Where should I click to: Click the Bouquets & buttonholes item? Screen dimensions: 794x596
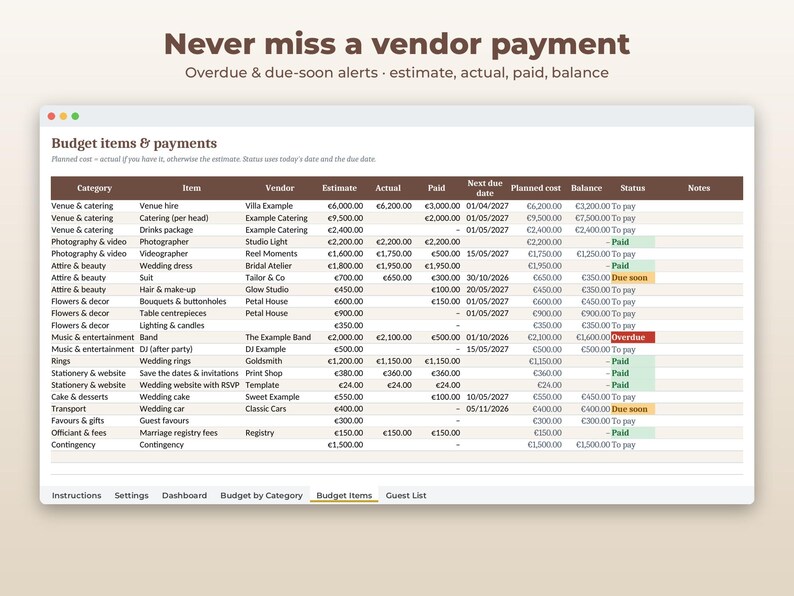click(183, 301)
